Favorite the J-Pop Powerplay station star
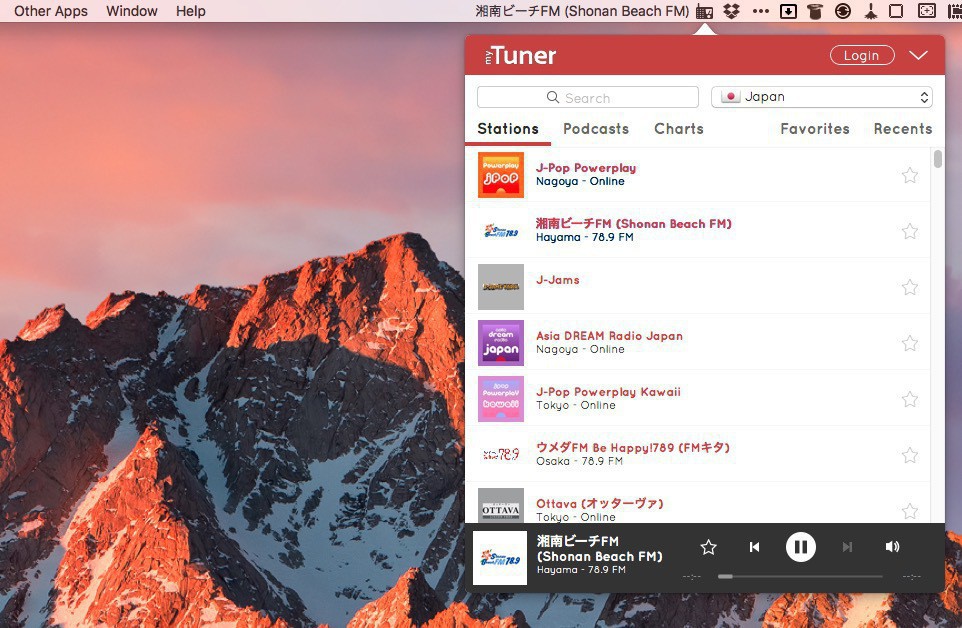Image resolution: width=962 pixels, height=628 pixels. 910,175
